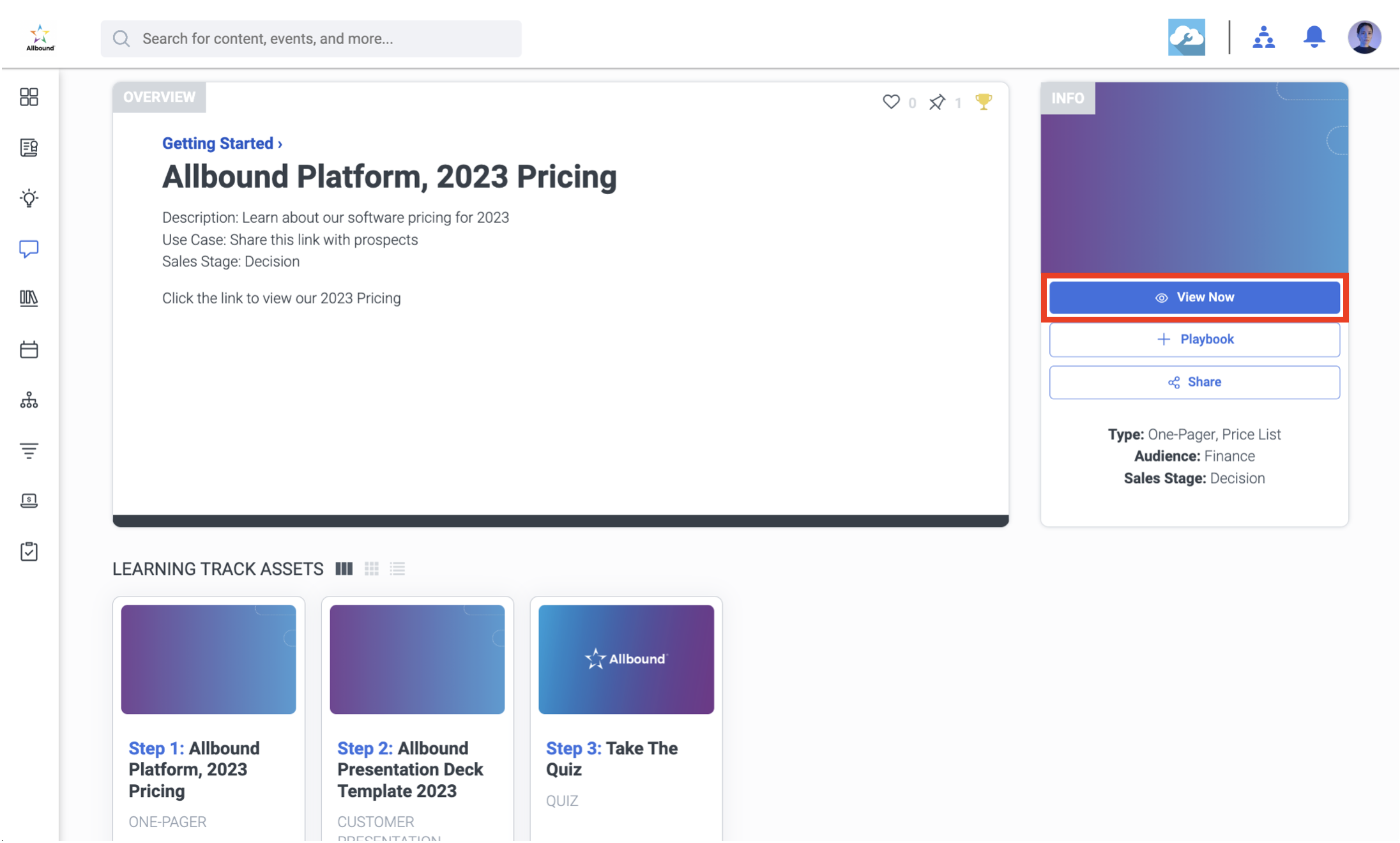Open the team hierarchy icon in header
Viewport: 1400px width, 843px height.
1263,38
